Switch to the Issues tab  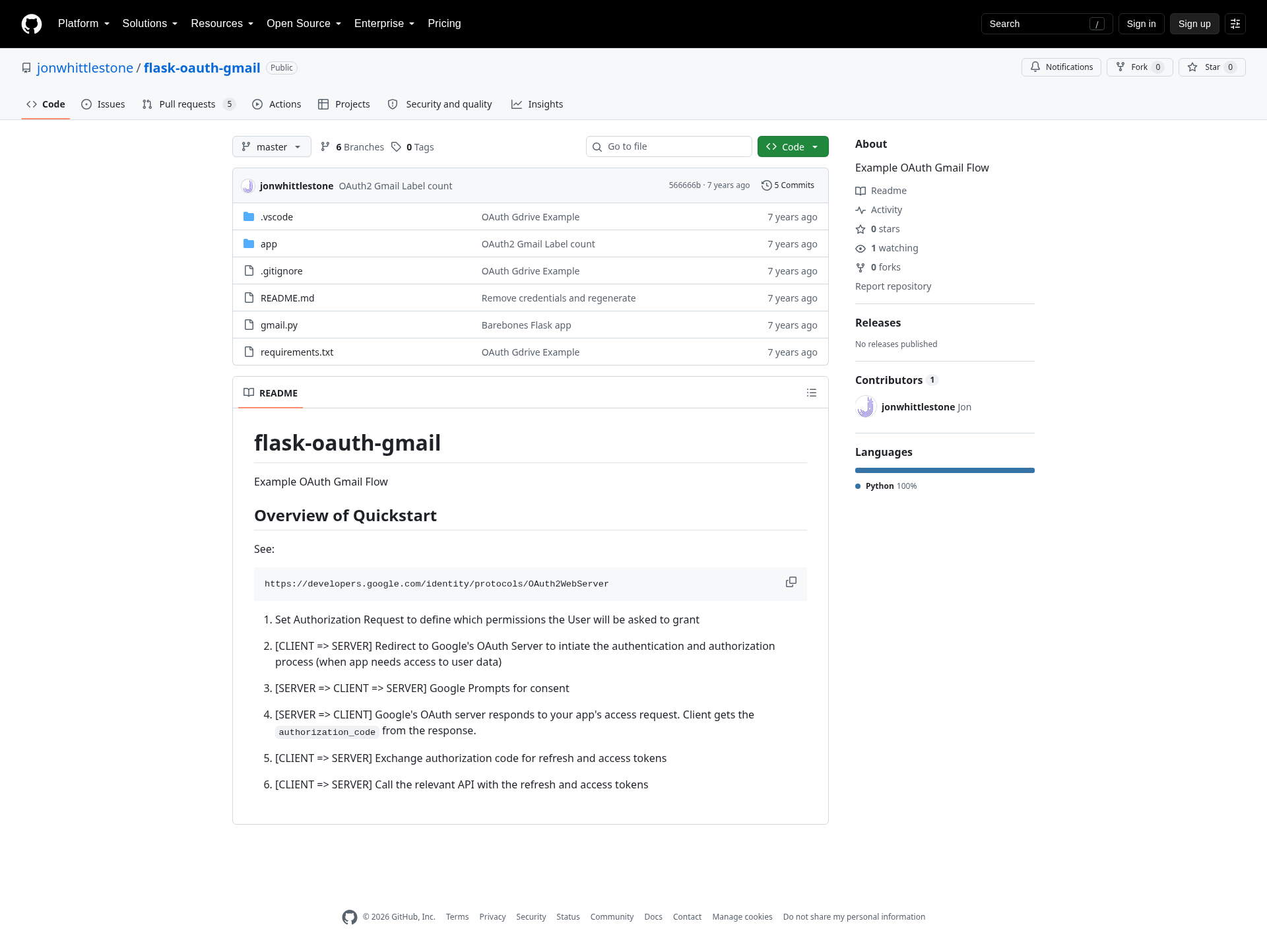(x=103, y=104)
